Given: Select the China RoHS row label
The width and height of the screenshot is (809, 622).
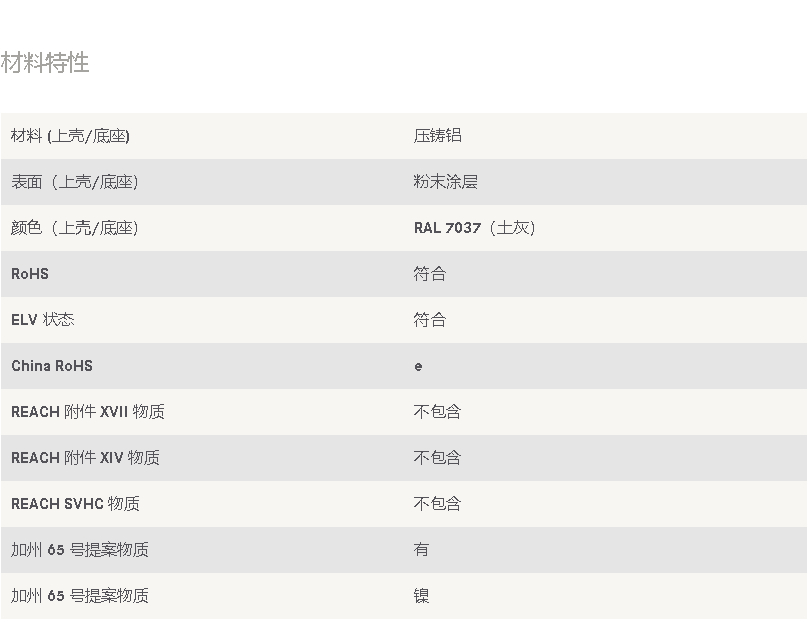Looking at the screenshot, I should pyautogui.click(x=52, y=366).
